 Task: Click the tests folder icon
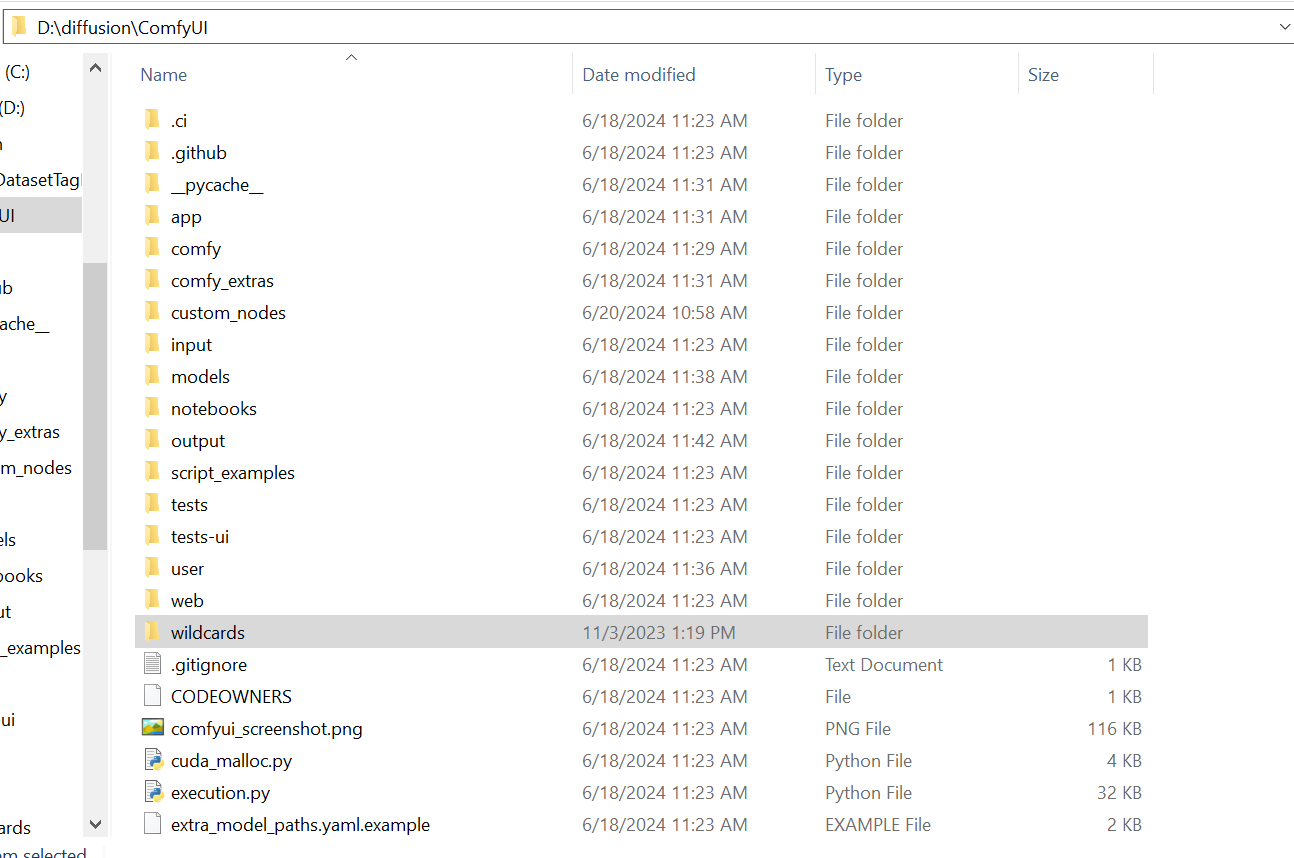pos(152,504)
